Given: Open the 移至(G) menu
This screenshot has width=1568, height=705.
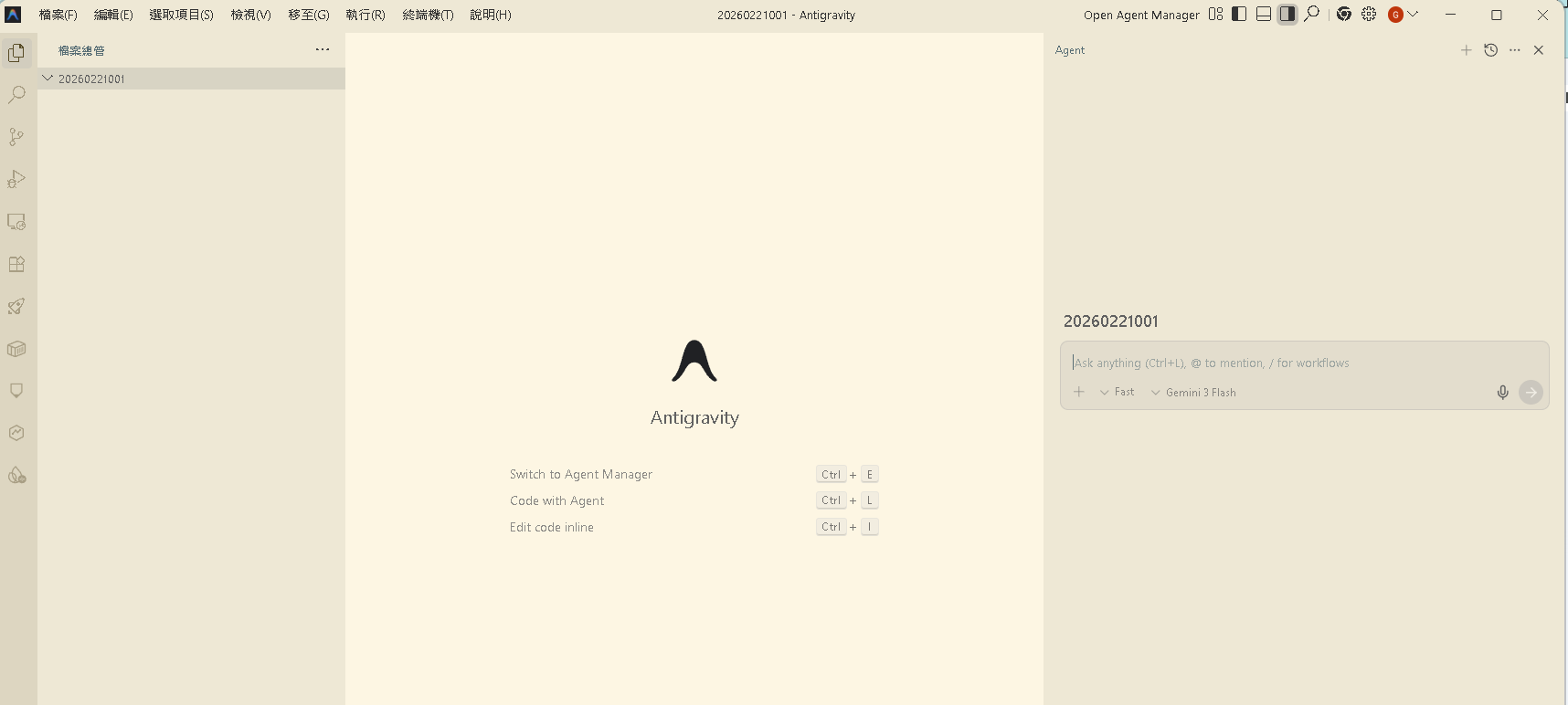Looking at the screenshot, I should (309, 15).
